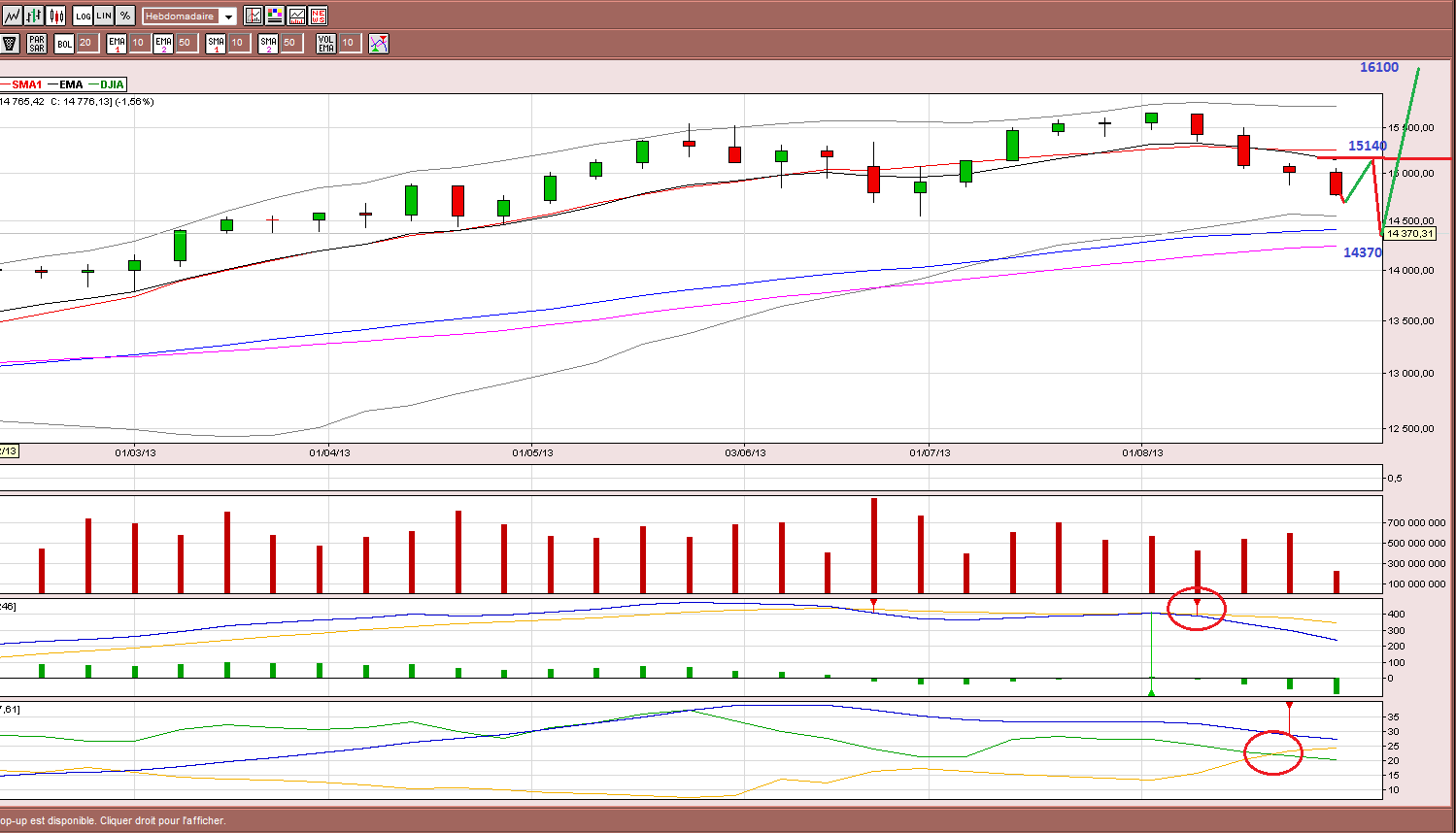Enable LIN linear scale
Viewport: 1456px width, 833px height.
[104, 16]
